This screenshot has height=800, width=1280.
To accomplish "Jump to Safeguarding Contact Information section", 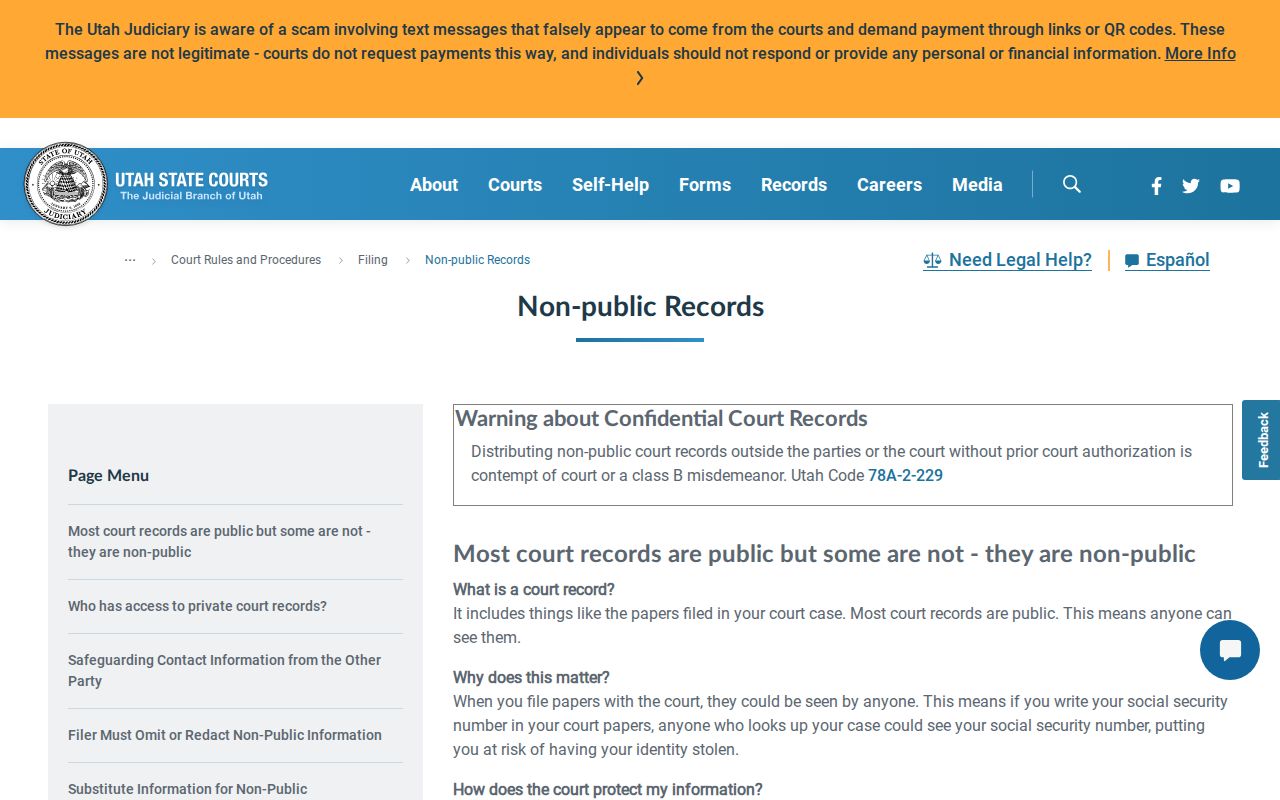I will pyautogui.click(x=224, y=670).
